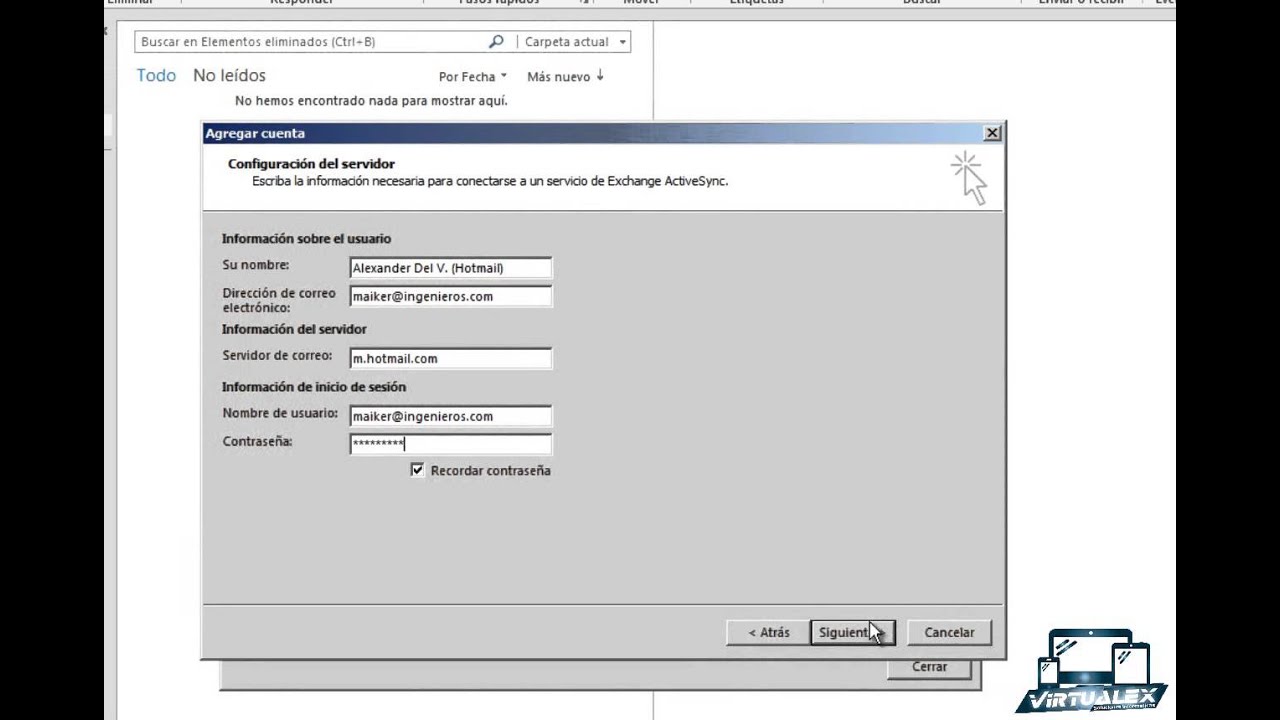Proceed with the Siguiente button
The image size is (1280, 720).
click(852, 632)
